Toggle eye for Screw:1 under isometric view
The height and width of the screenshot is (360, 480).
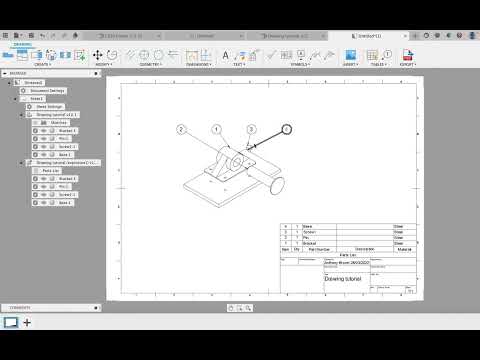tap(44, 195)
